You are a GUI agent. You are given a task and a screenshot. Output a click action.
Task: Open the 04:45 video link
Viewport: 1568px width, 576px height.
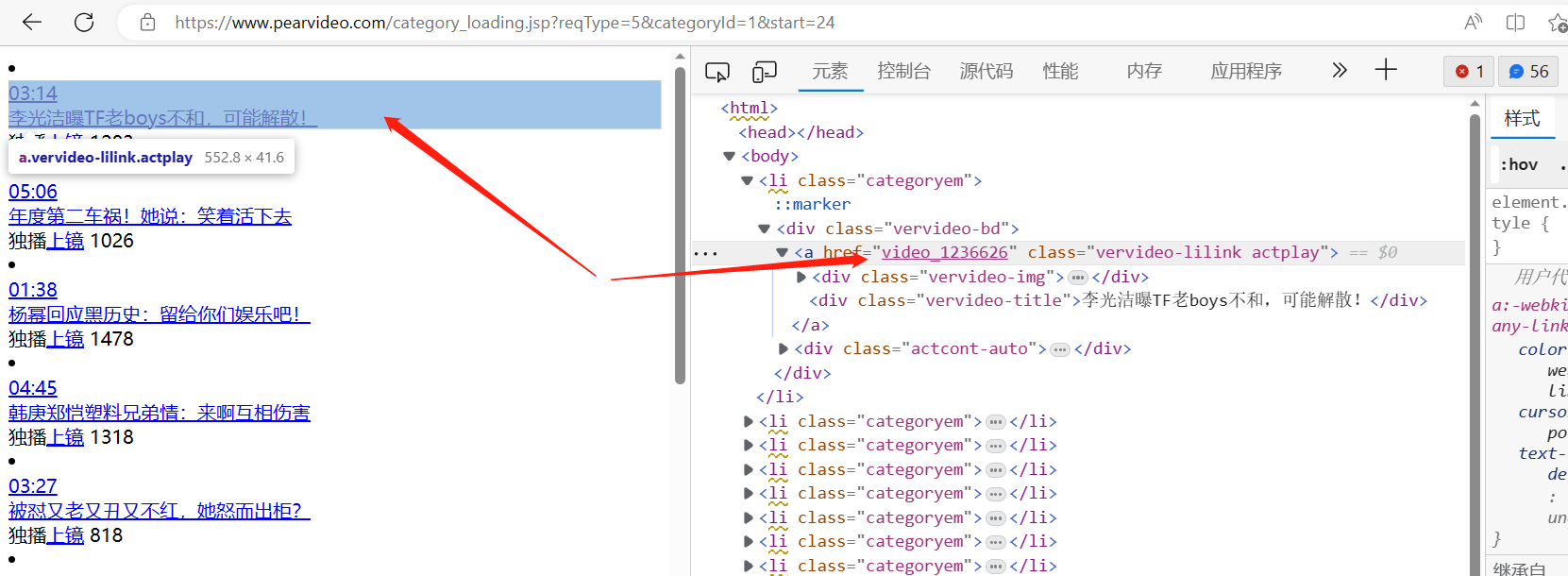(33, 388)
